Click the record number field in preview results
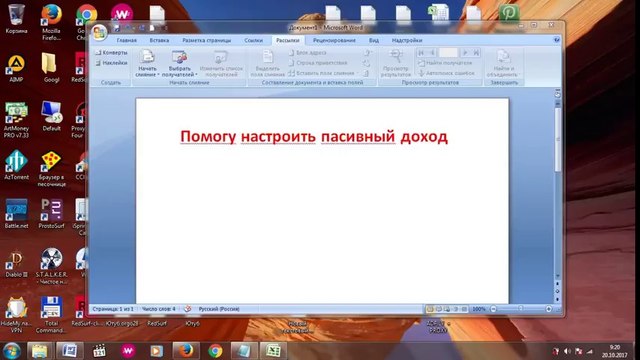This screenshot has width=640, height=360. coord(448,53)
